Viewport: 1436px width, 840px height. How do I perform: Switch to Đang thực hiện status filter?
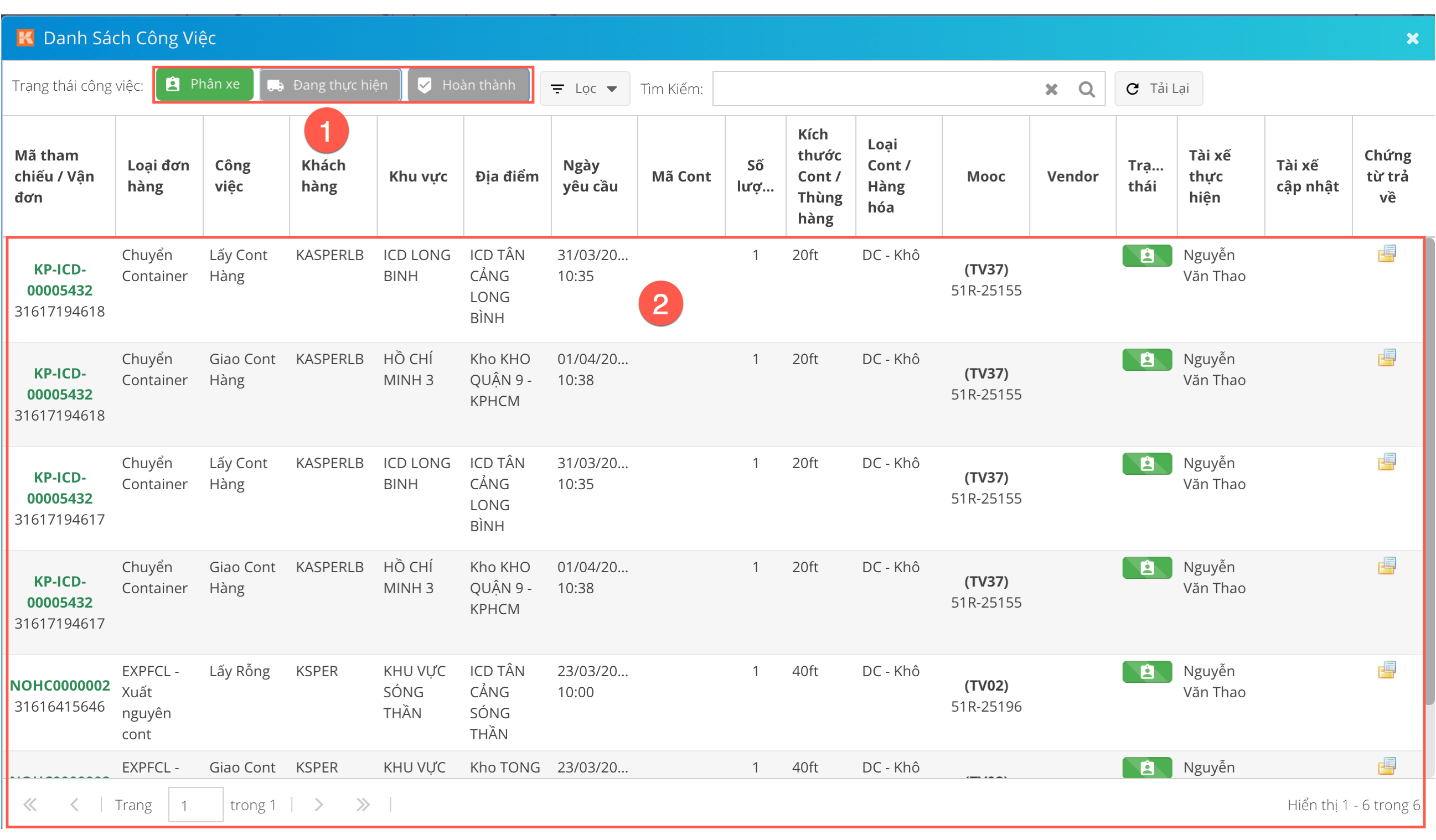point(330,85)
